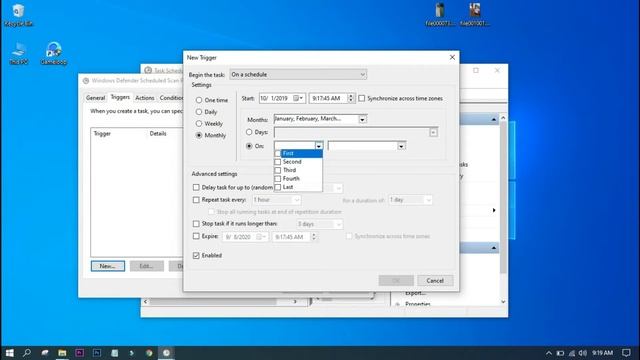Open taskbar Search magnifier
Viewport: 640px width, 360px height.
point(27,353)
